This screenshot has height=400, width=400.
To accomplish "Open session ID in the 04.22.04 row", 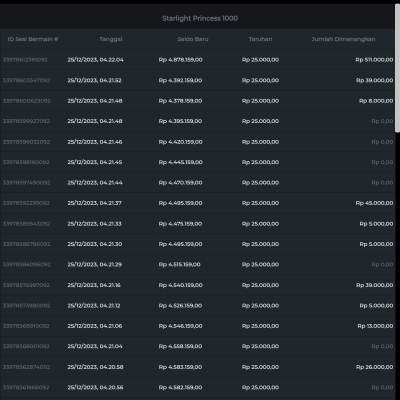I will tap(25, 60).
